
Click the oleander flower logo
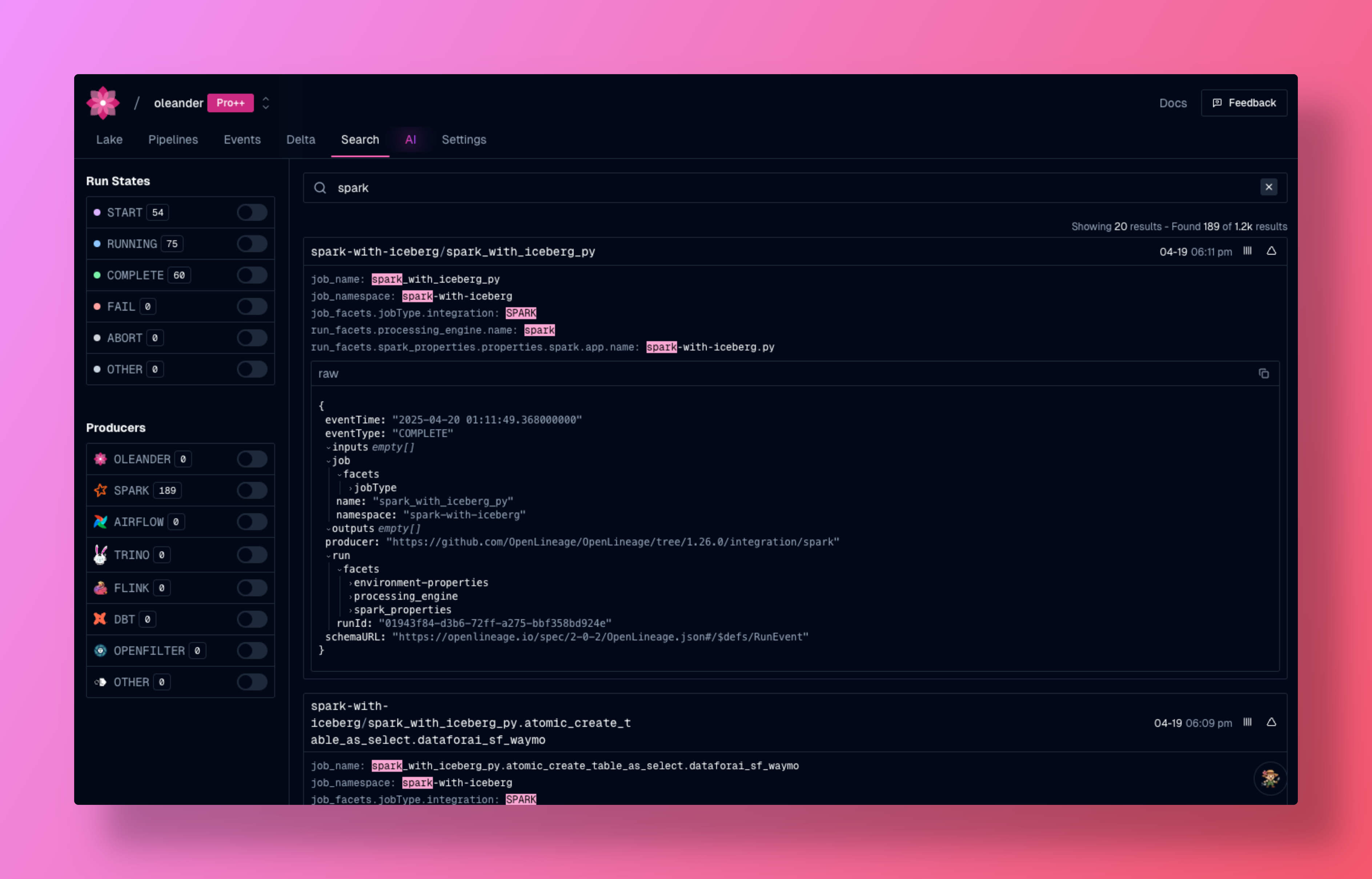coord(103,103)
